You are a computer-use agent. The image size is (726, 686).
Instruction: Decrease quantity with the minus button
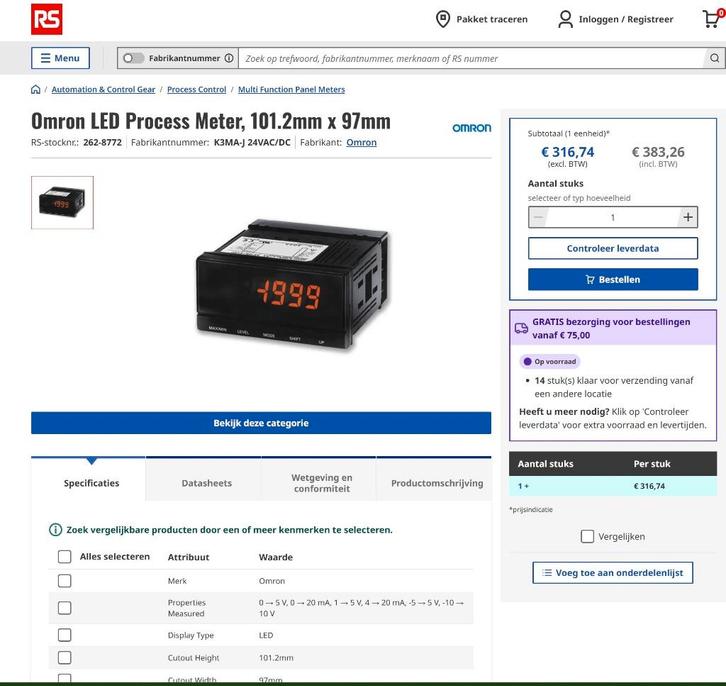coord(538,217)
